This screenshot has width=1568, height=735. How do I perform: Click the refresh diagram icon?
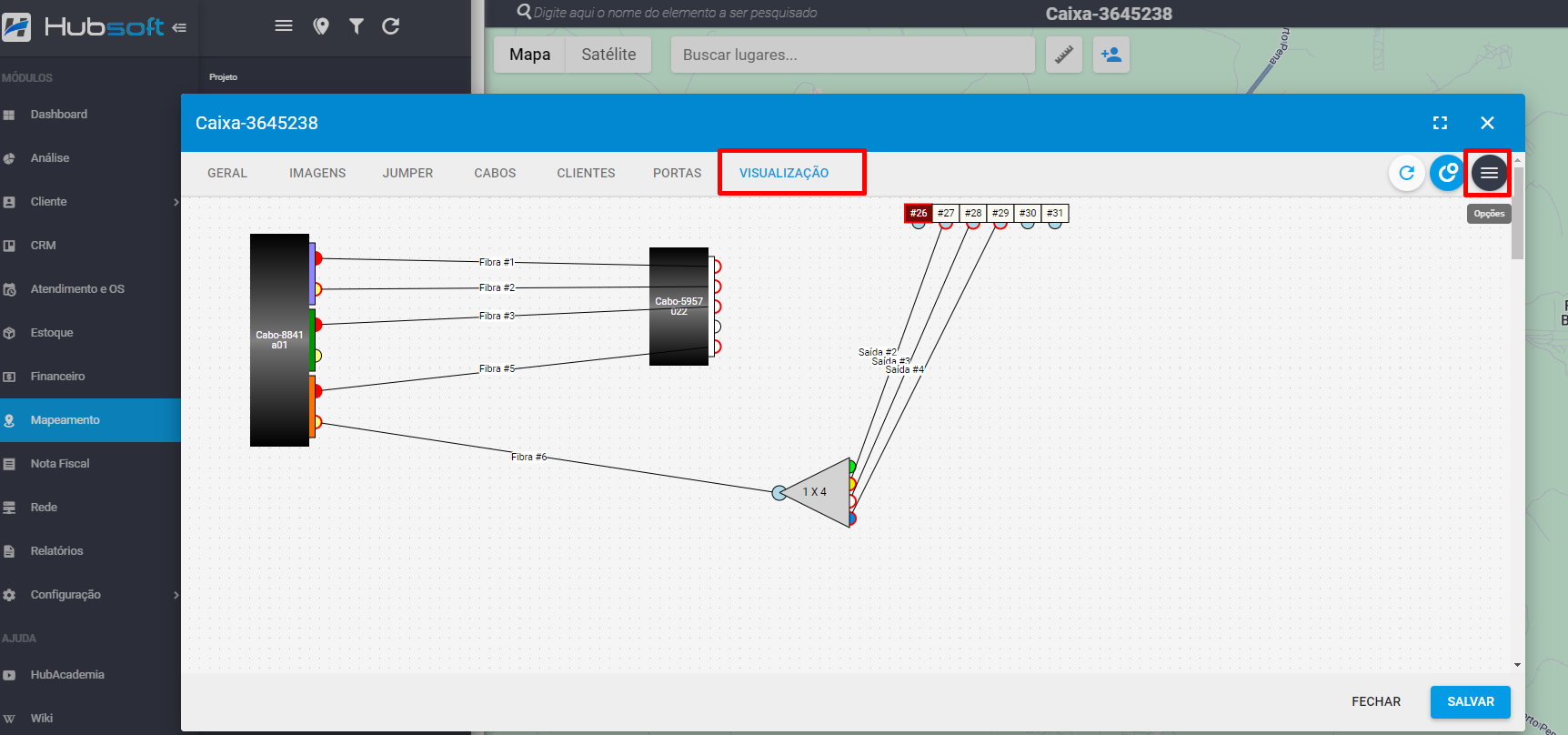pos(1406,173)
